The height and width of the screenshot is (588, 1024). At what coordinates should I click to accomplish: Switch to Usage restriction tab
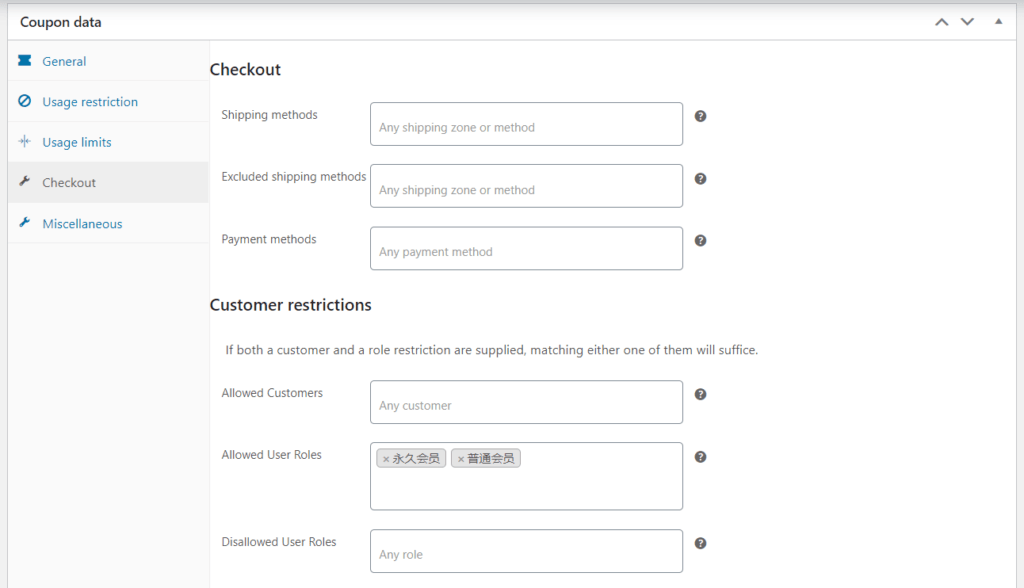click(x=90, y=102)
